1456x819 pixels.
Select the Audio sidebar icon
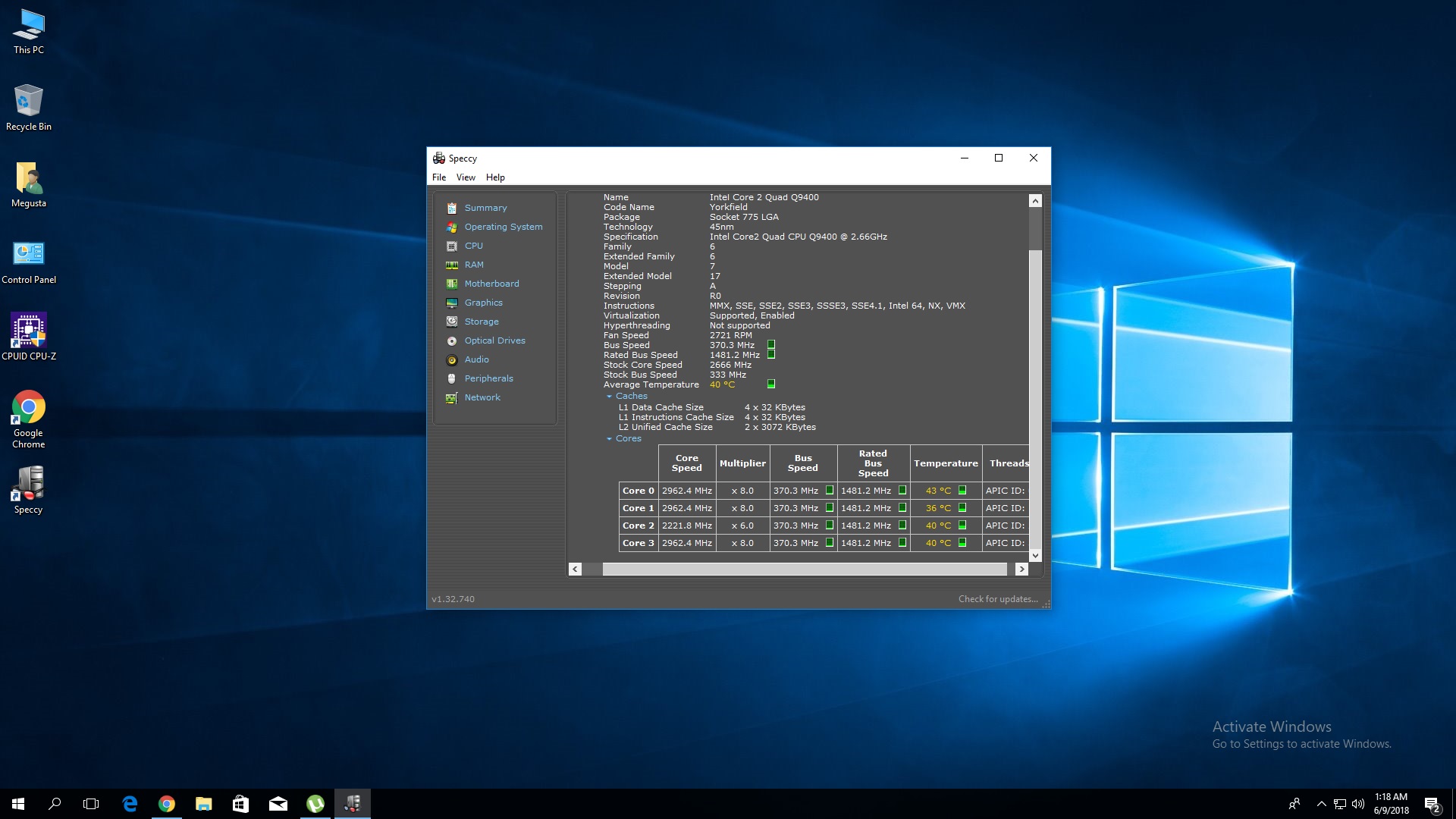(x=452, y=359)
